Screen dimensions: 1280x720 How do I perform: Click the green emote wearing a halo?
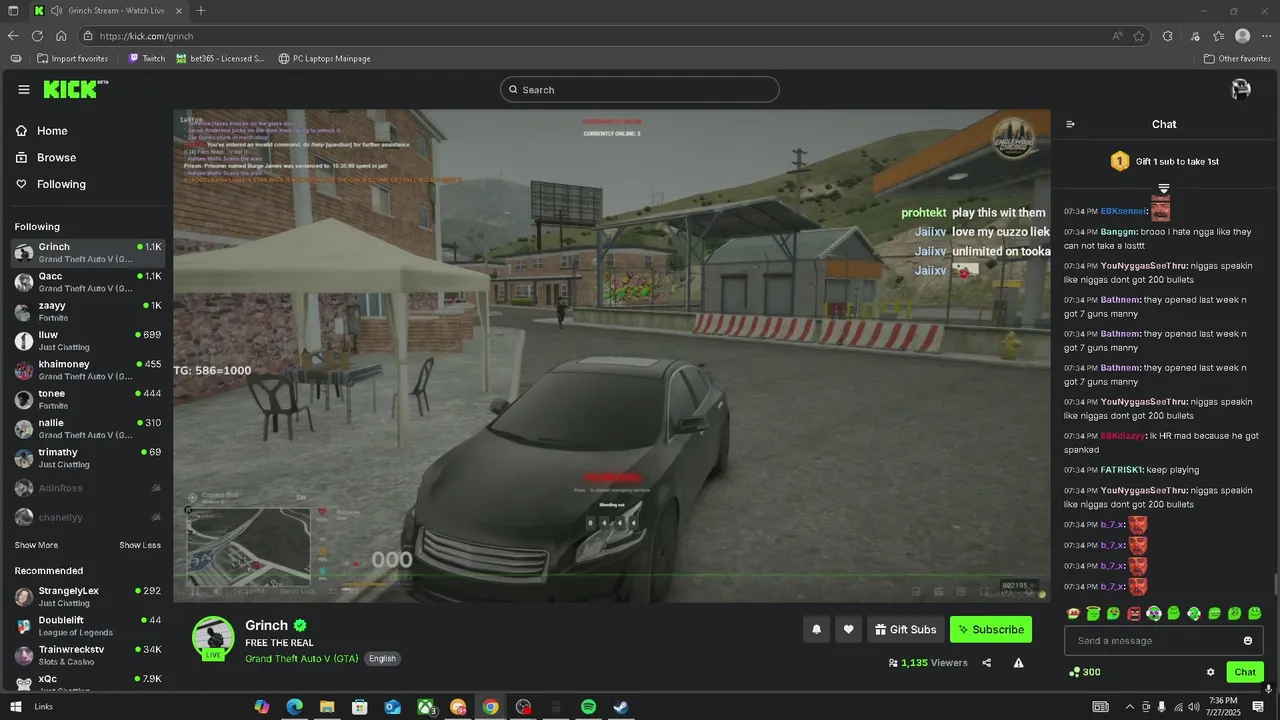pyautogui.click(x=1093, y=613)
